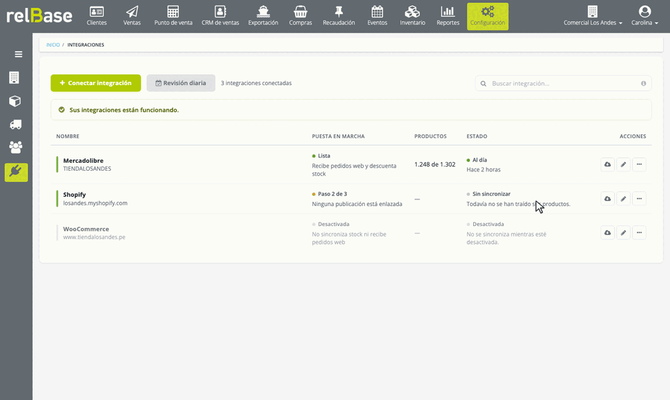Click 'Sin sincronizar' status for Shopify
The height and width of the screenshot is (400, 670).
491,194
